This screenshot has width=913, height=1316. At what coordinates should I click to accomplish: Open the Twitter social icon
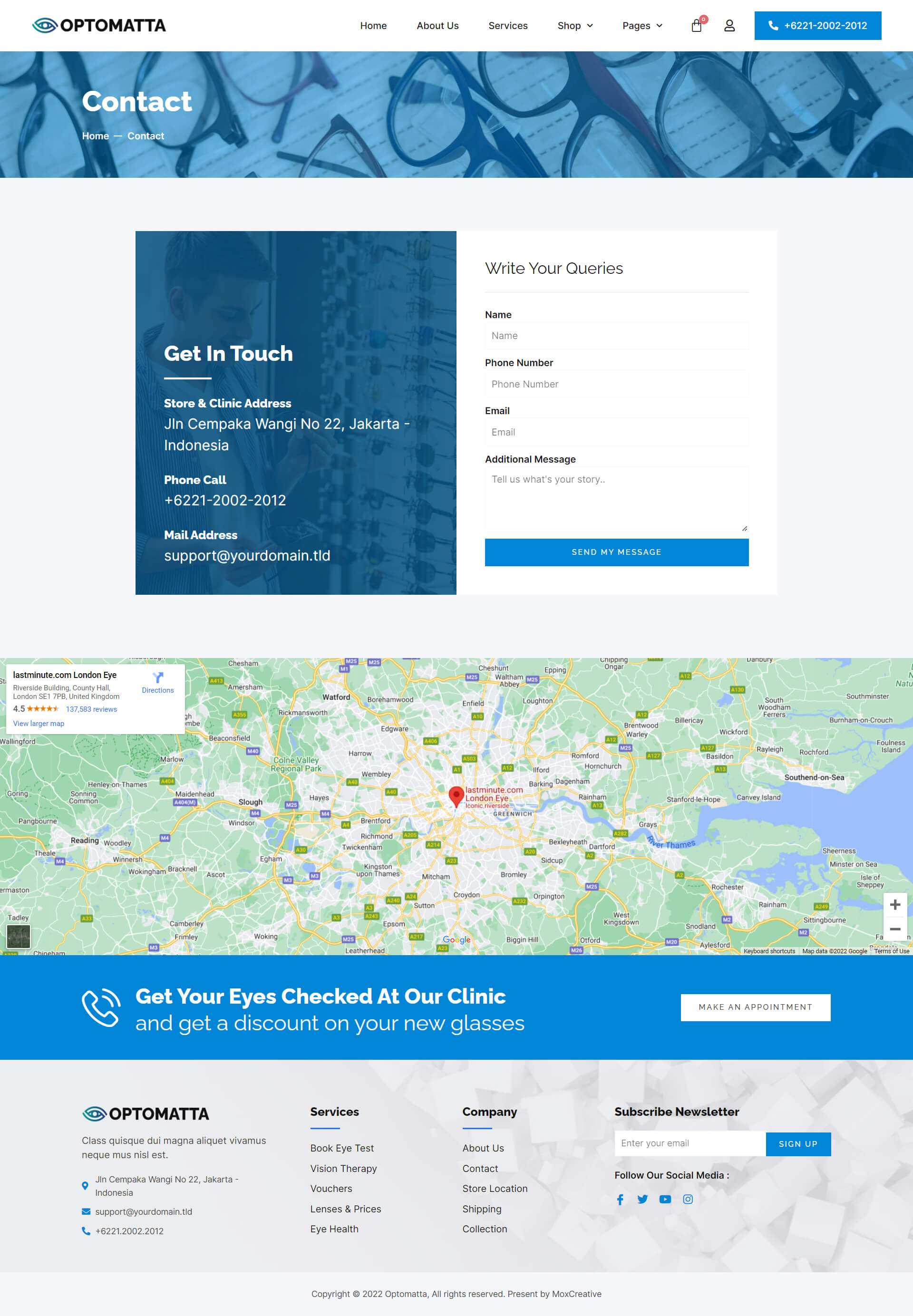(642, 1200)
